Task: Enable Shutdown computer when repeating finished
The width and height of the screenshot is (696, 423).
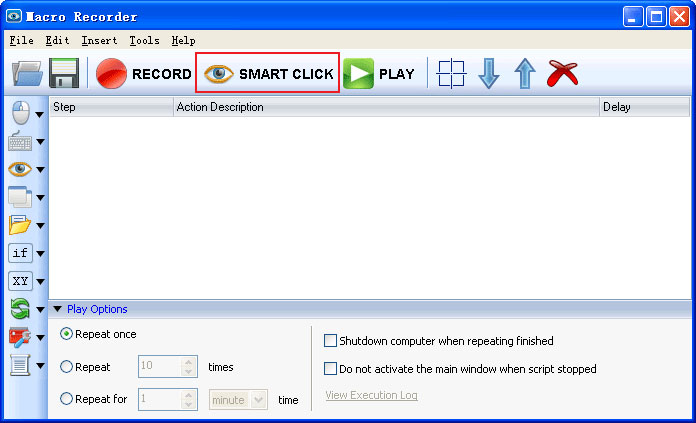Action: (x=330, y=341)
